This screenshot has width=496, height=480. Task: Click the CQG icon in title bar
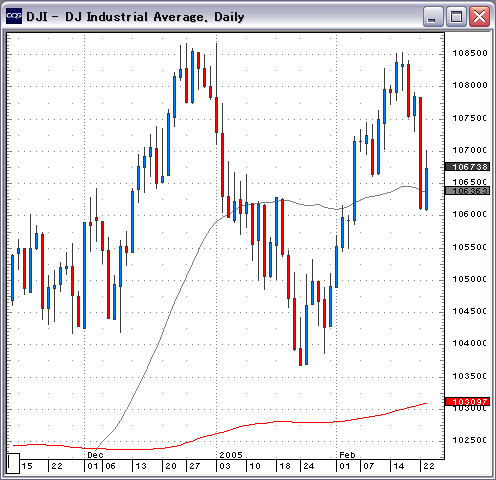coord(14,16)
